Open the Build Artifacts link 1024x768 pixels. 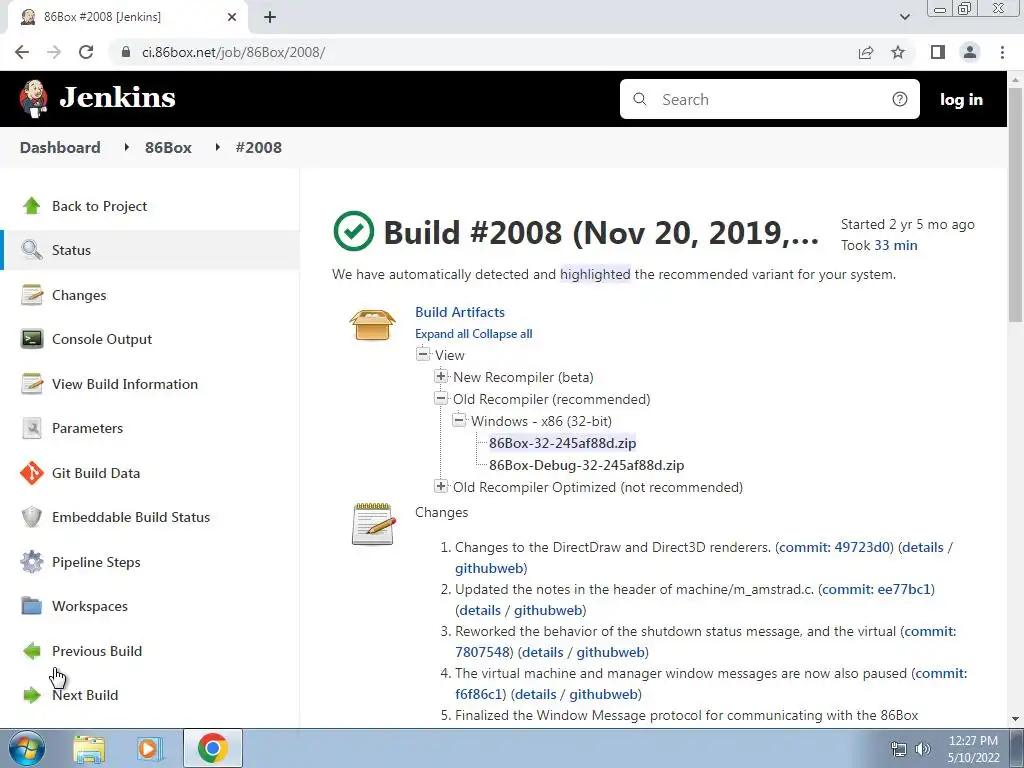pos(460,312)
